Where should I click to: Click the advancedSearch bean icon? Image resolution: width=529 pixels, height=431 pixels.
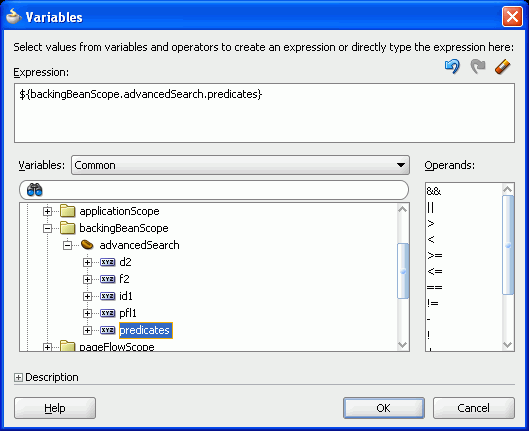[x=87, y=245]
